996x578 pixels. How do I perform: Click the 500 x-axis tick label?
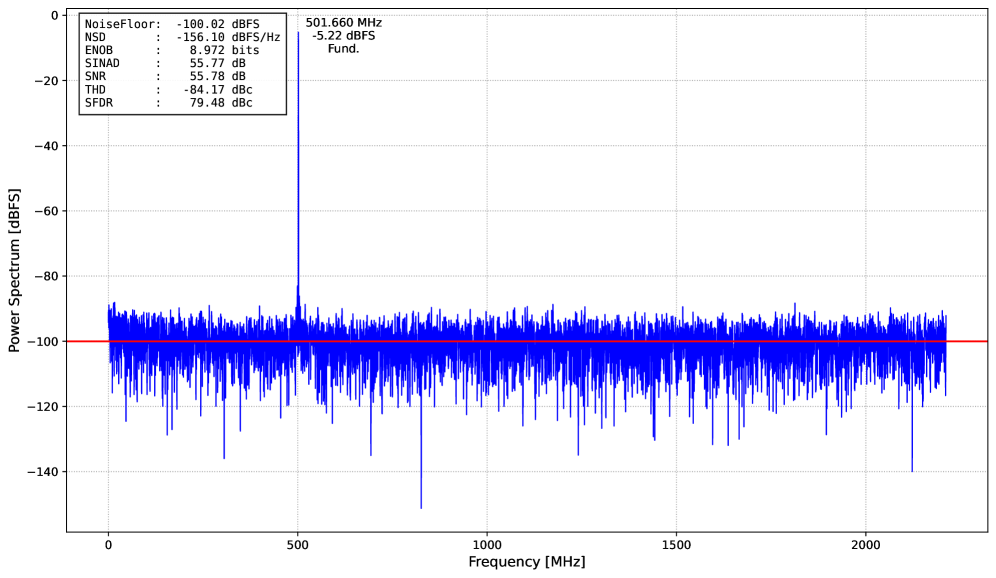298,544
